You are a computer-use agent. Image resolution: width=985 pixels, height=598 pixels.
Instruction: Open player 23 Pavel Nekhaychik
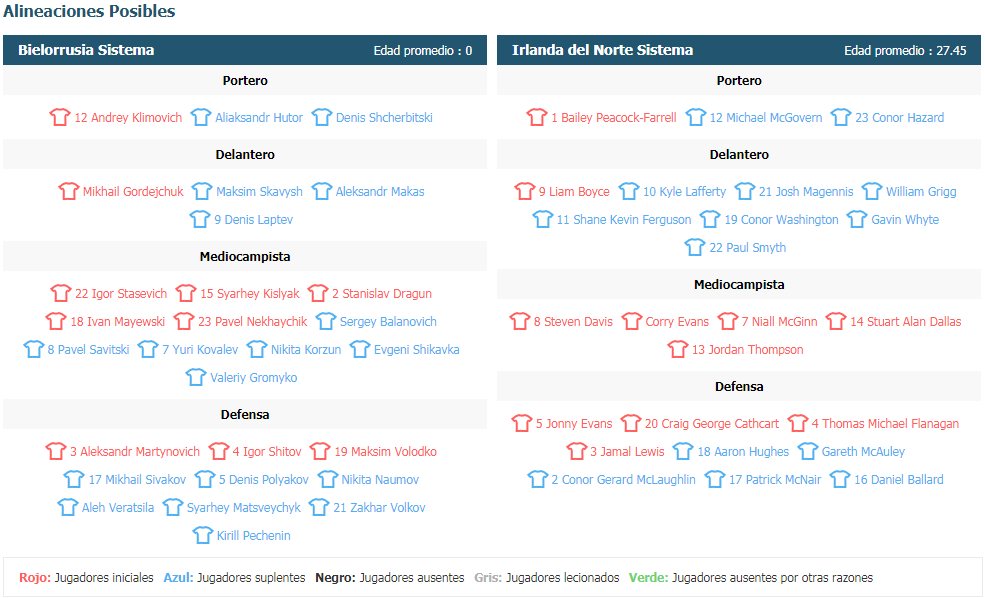coord(253,322)
